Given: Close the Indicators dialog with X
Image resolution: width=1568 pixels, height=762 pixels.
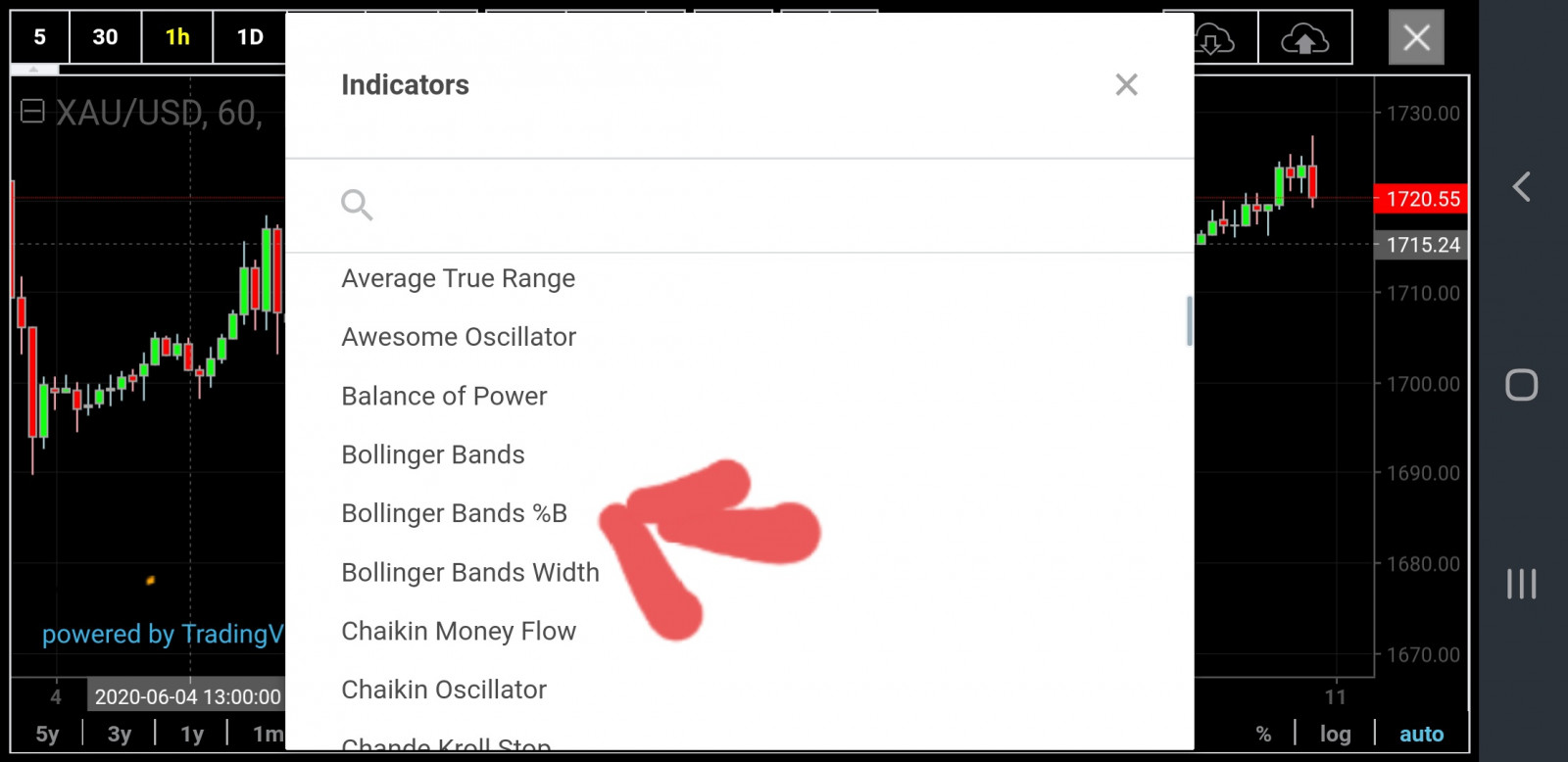Looking at the screenshot, I should [1126, 85].
